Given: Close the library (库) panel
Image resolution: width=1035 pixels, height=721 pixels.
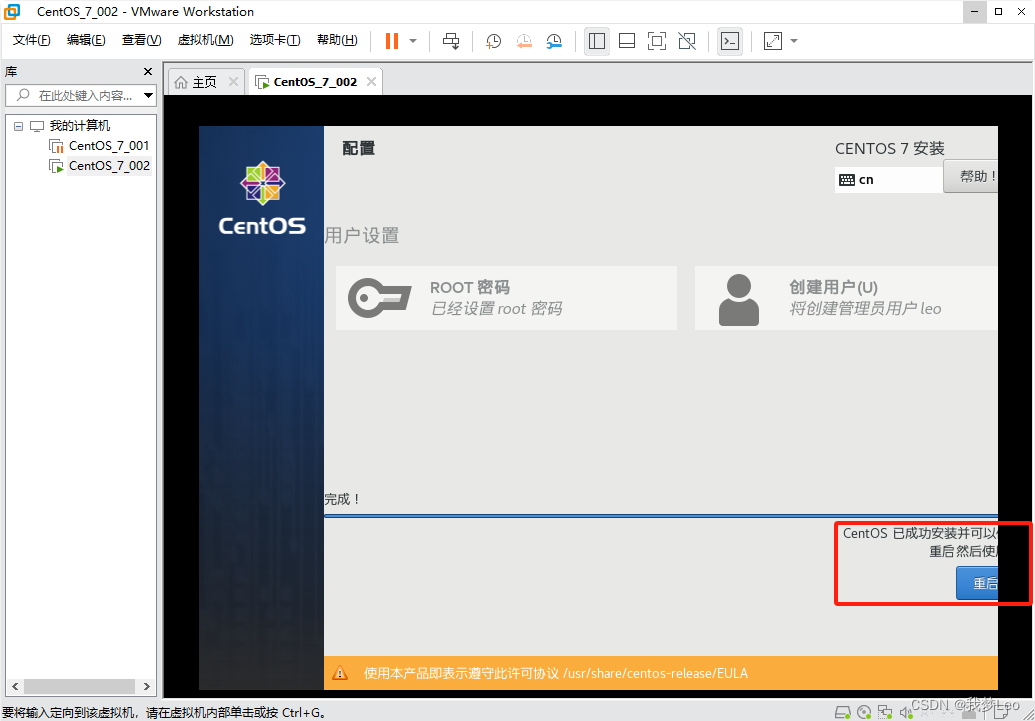Looking at the screenshot, I should 148,71.
